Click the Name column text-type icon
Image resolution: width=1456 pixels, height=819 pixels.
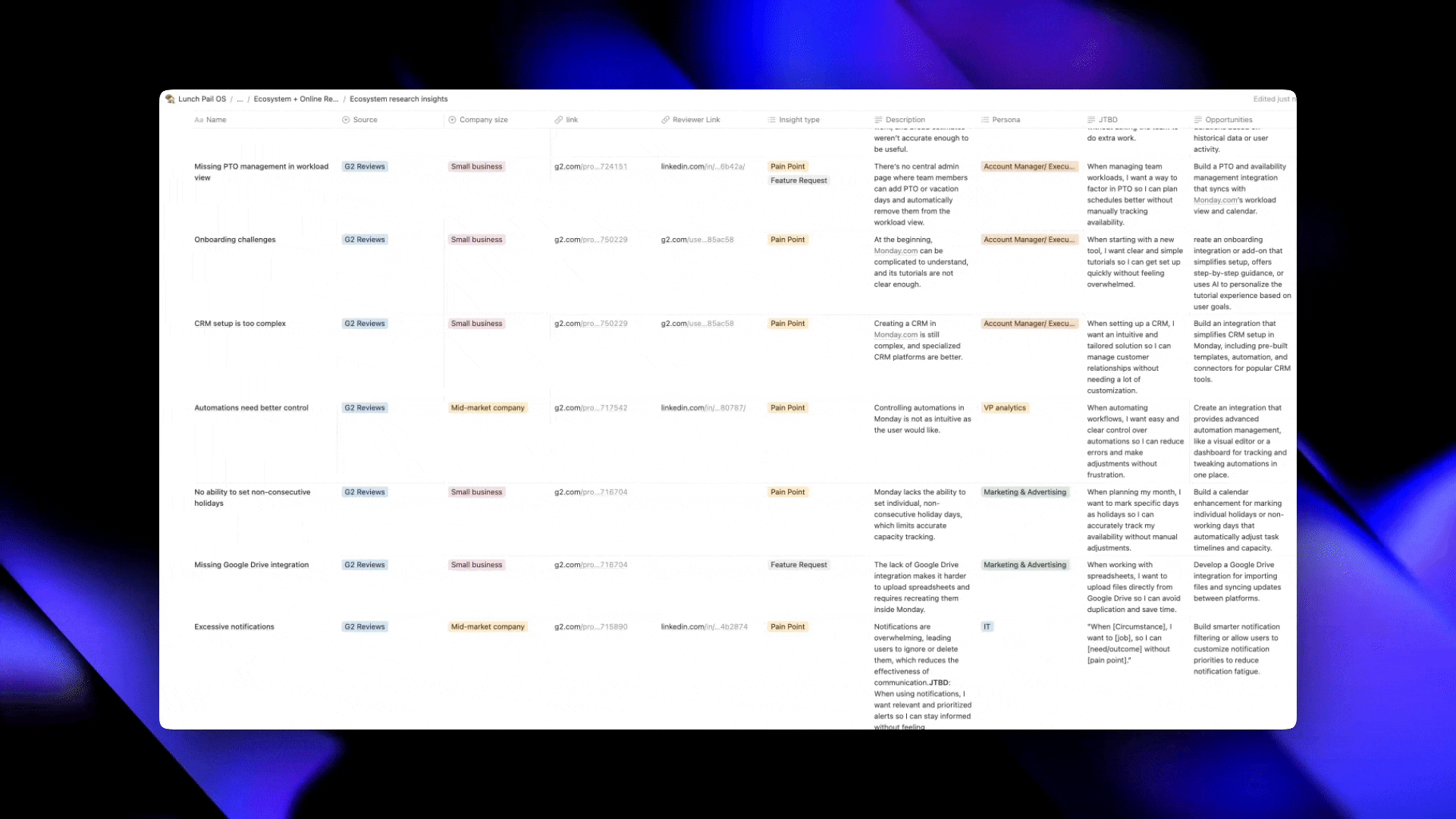pos(199,120)
